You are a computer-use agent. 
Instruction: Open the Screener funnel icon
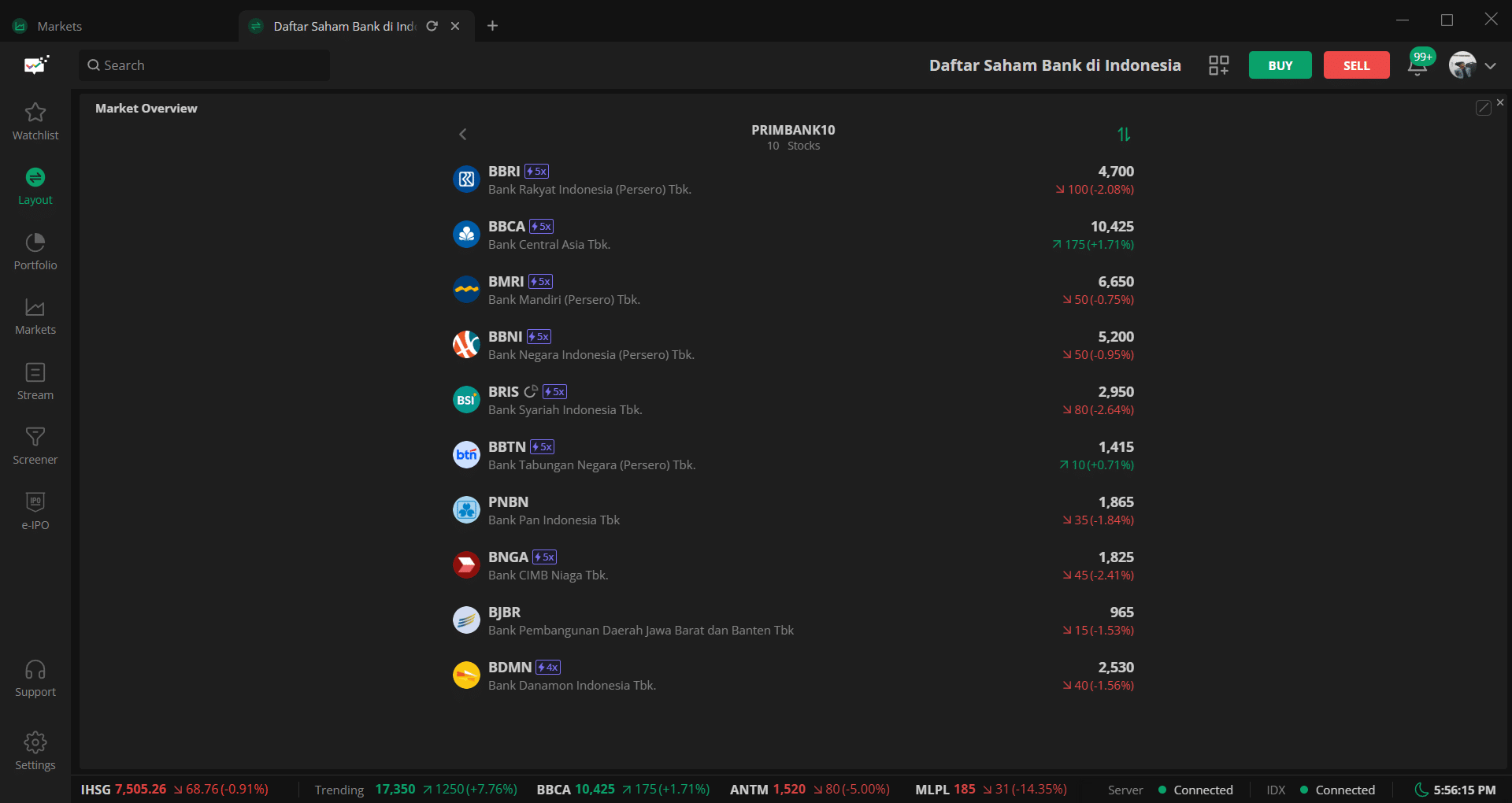pos(35,437)
